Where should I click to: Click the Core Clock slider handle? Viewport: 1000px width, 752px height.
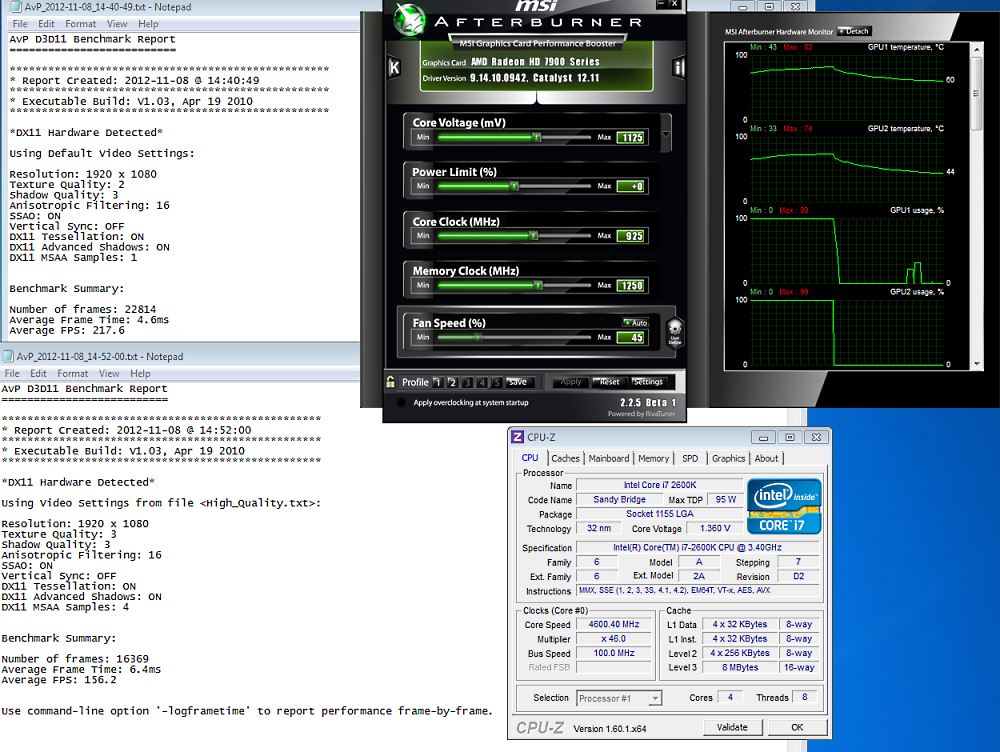click(x=534, y=236)
